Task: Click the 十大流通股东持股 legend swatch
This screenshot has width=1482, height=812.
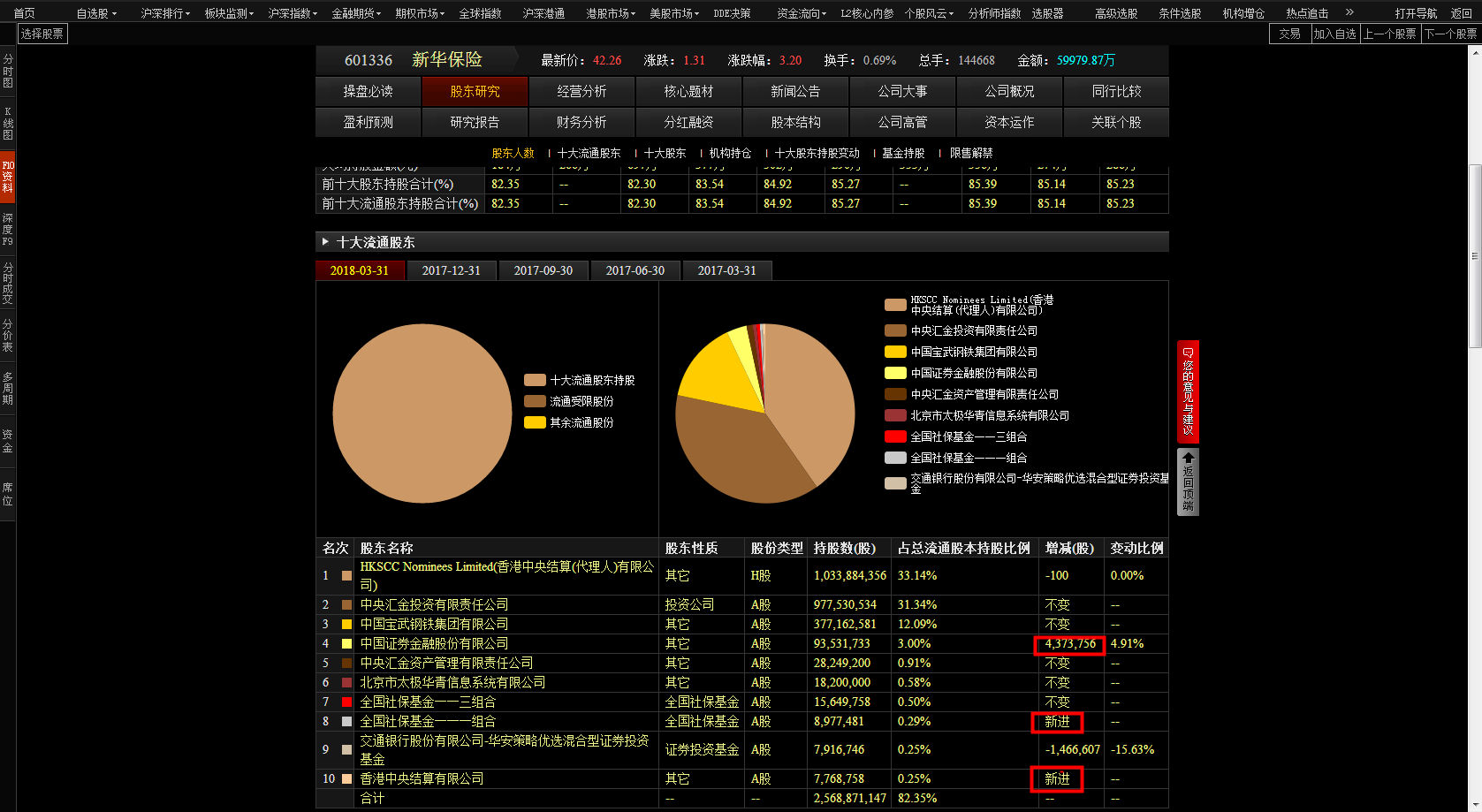Action: (x=535, y=380)
